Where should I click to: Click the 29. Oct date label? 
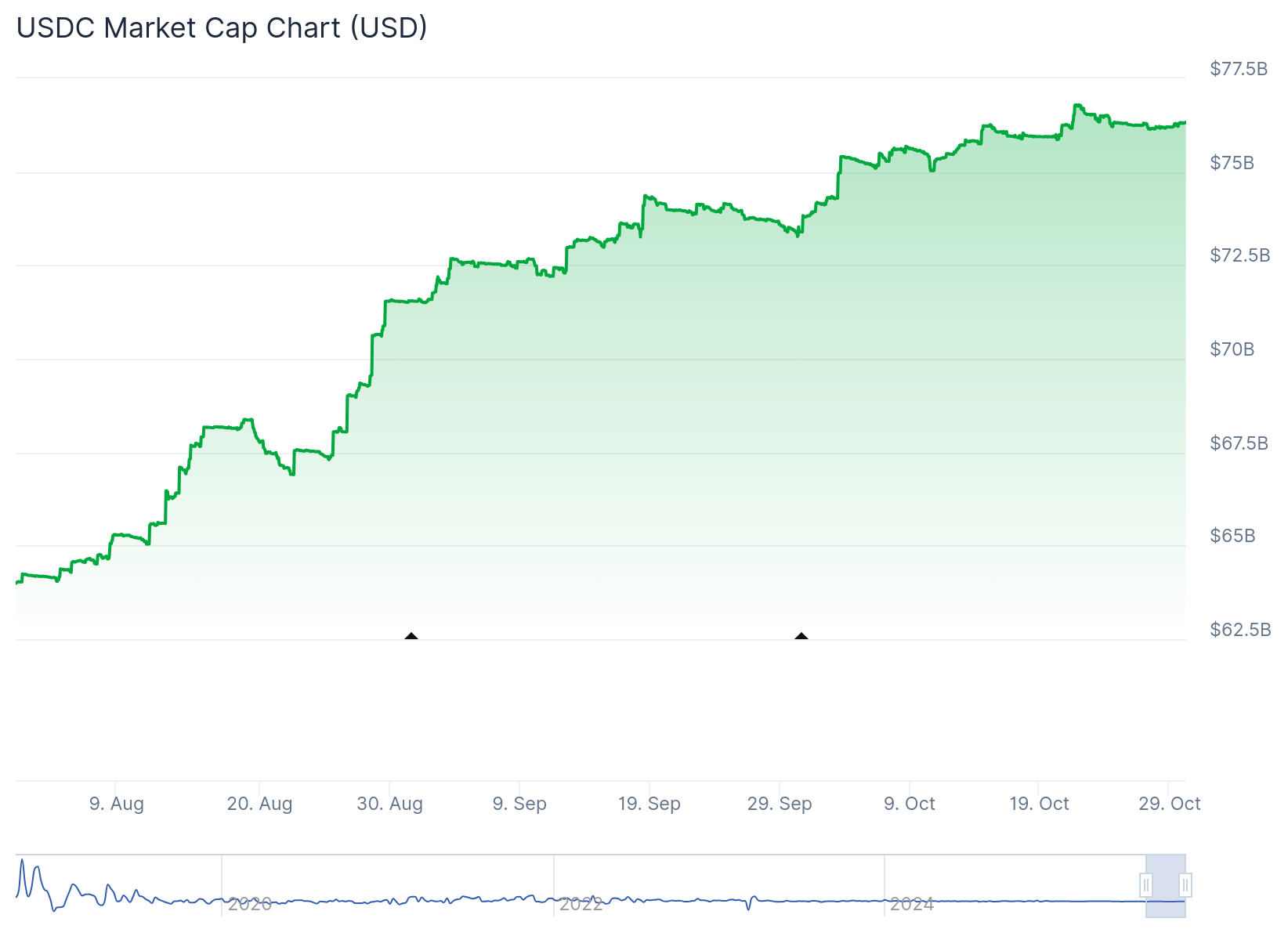pos(1169,804)
